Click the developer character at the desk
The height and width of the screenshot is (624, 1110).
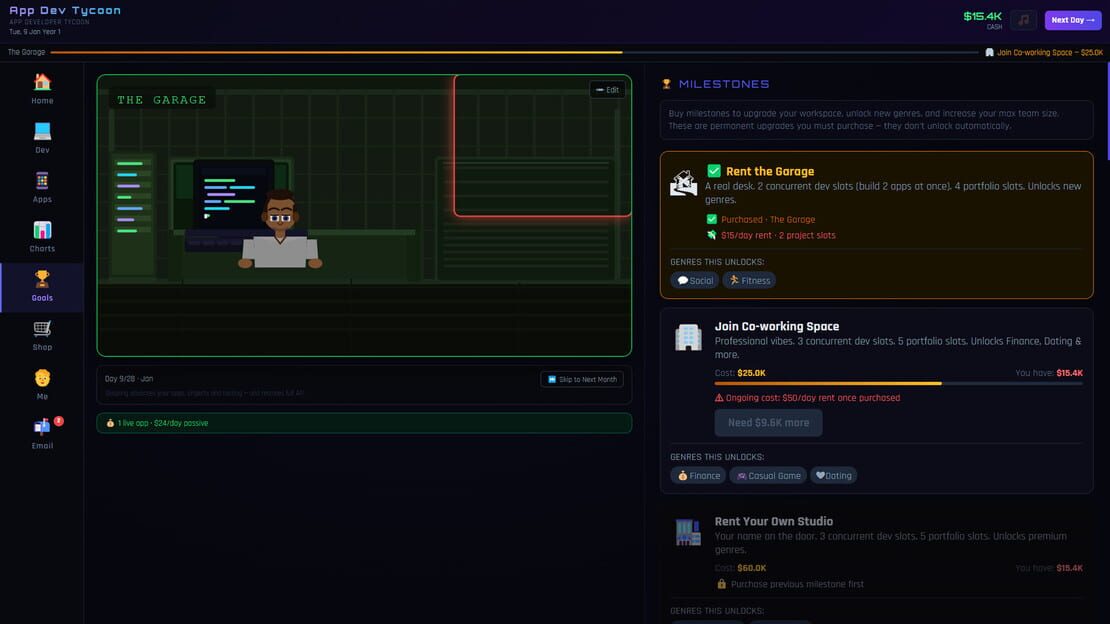(280, 229)
